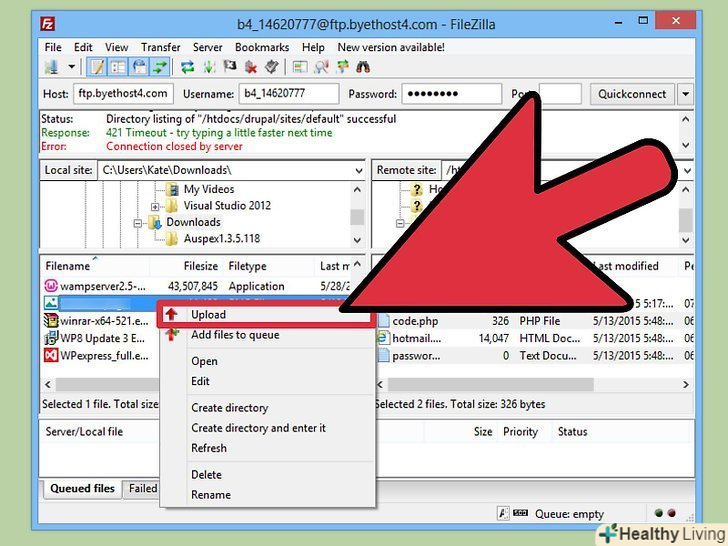
Task: Click the passwor... text document icon
Action: coord(383,355)
